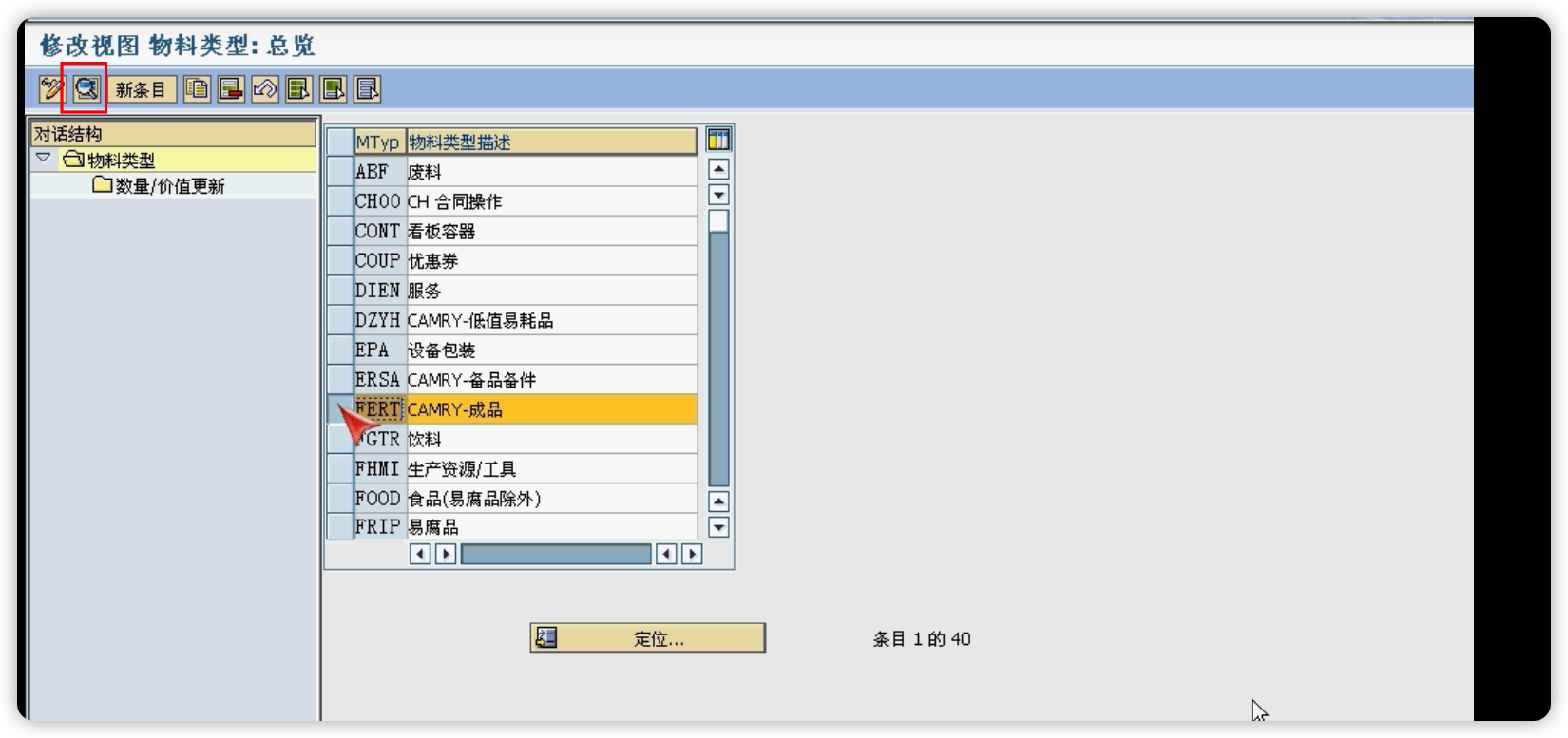Open the 数量/价值更新 folder node
The width and height of the screenshot is (1568, 738).
159,186
